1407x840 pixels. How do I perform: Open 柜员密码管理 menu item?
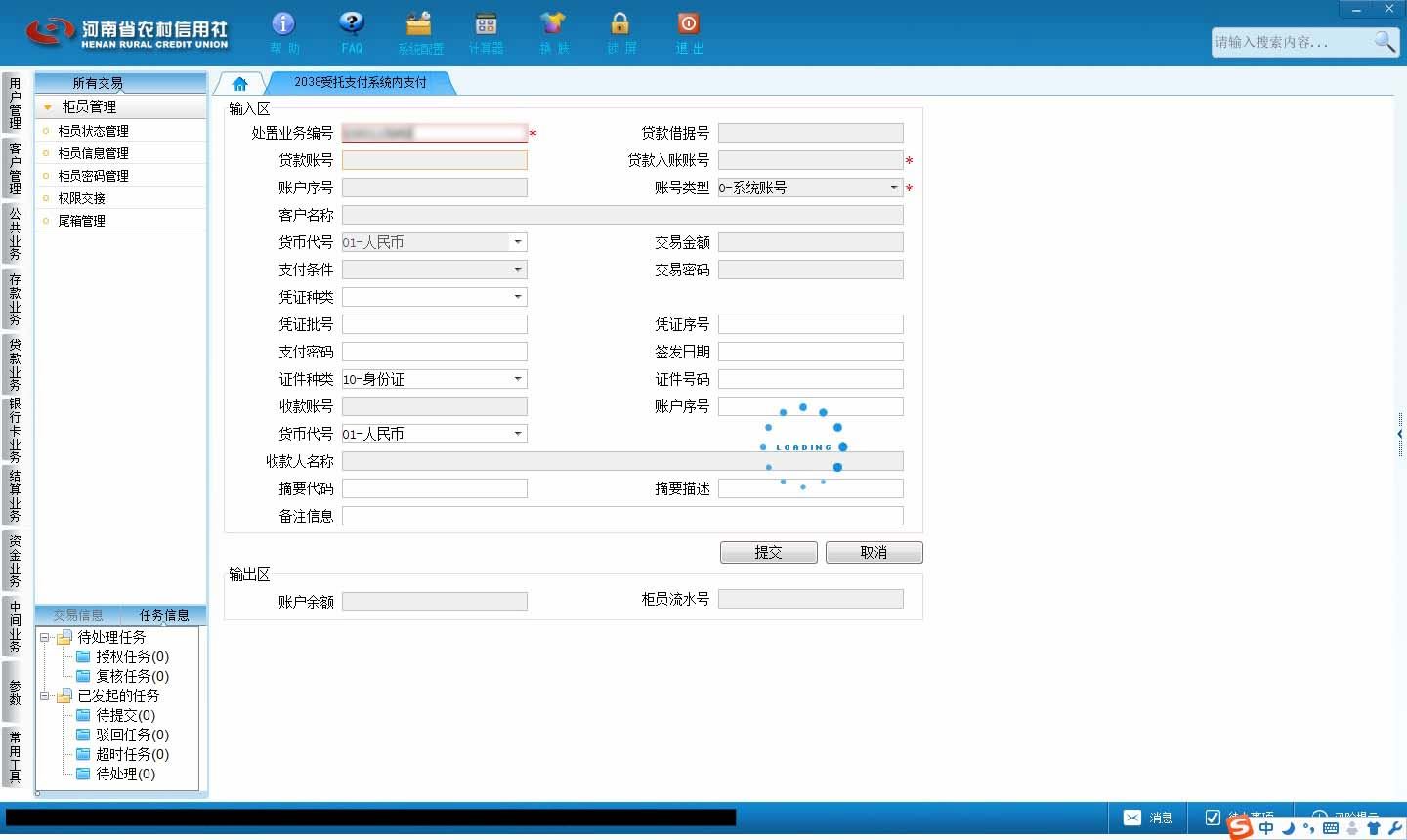pyautogui.click(x=93, y=176)
